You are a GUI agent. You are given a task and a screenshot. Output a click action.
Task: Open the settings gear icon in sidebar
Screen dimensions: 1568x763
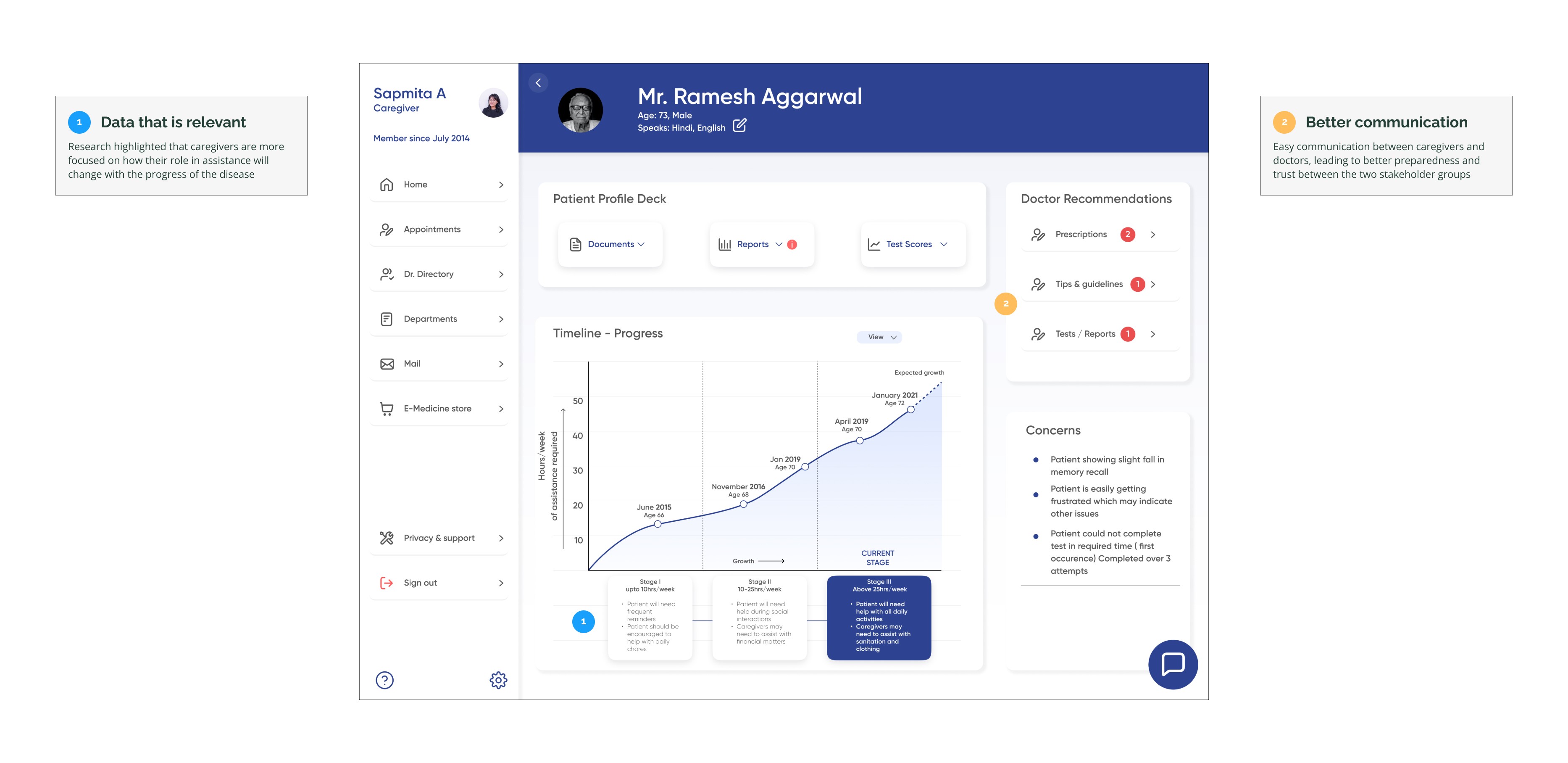(498, 680)
